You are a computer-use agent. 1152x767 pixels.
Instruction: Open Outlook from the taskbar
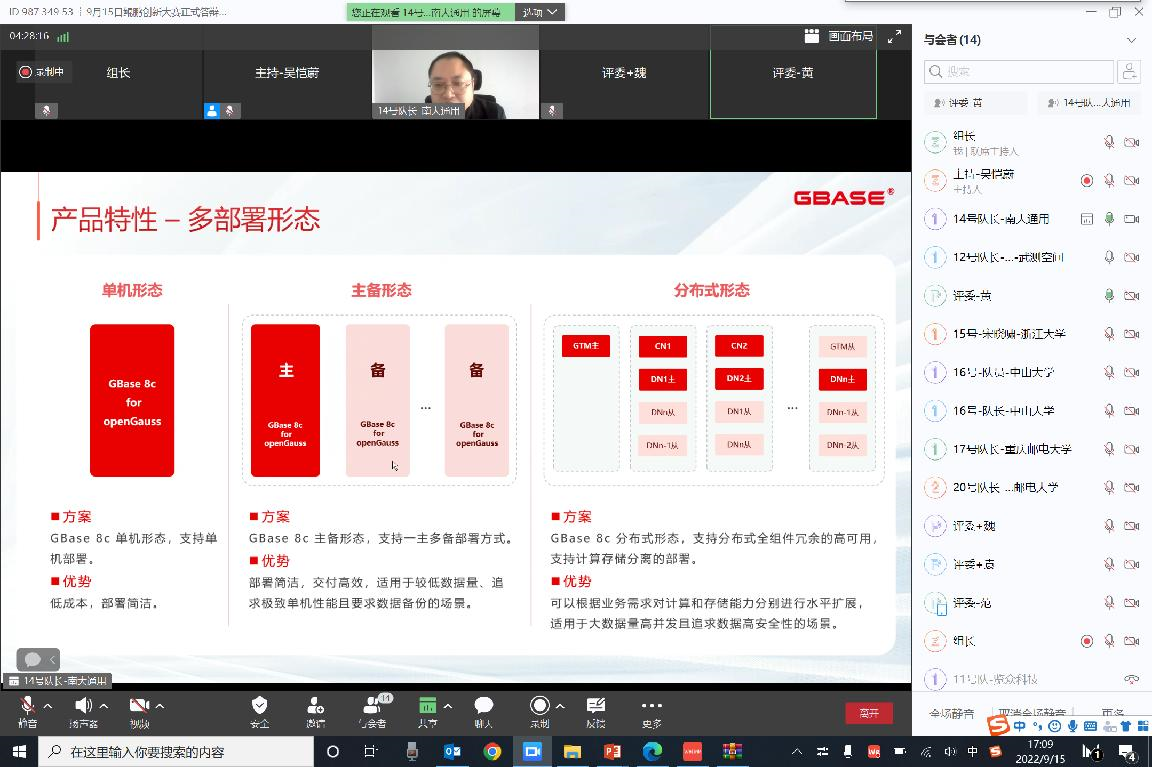click(452, 752)
